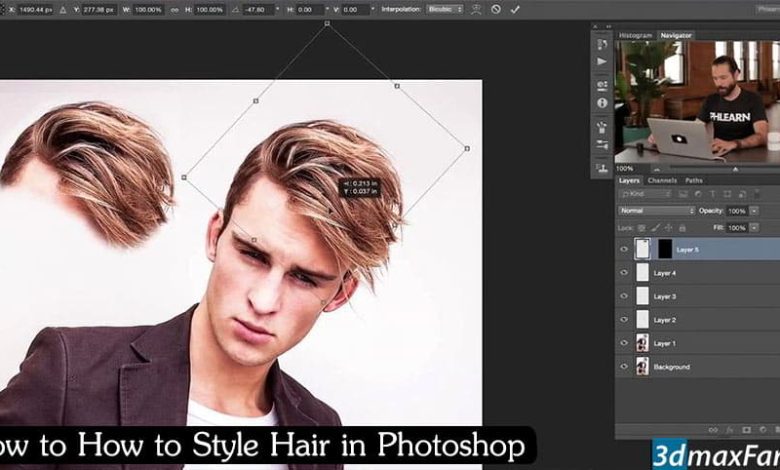This screenshot has height=470, width=780.
Task: Select Layer 5 image thumbnail
Action: click(x=643, y=249)
